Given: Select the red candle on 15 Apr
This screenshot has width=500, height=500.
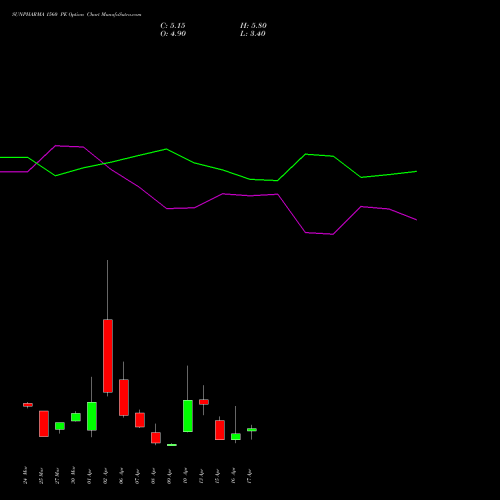Looking at the screenshot, I should (220, 430).
